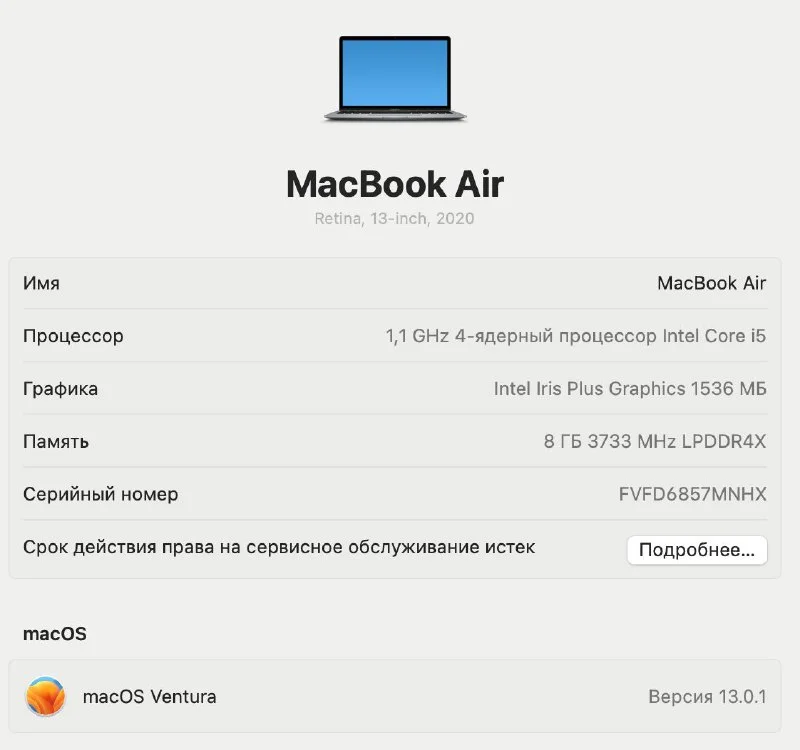Click the Память row label
800x750 pixels.
click(x=56, y=441)
